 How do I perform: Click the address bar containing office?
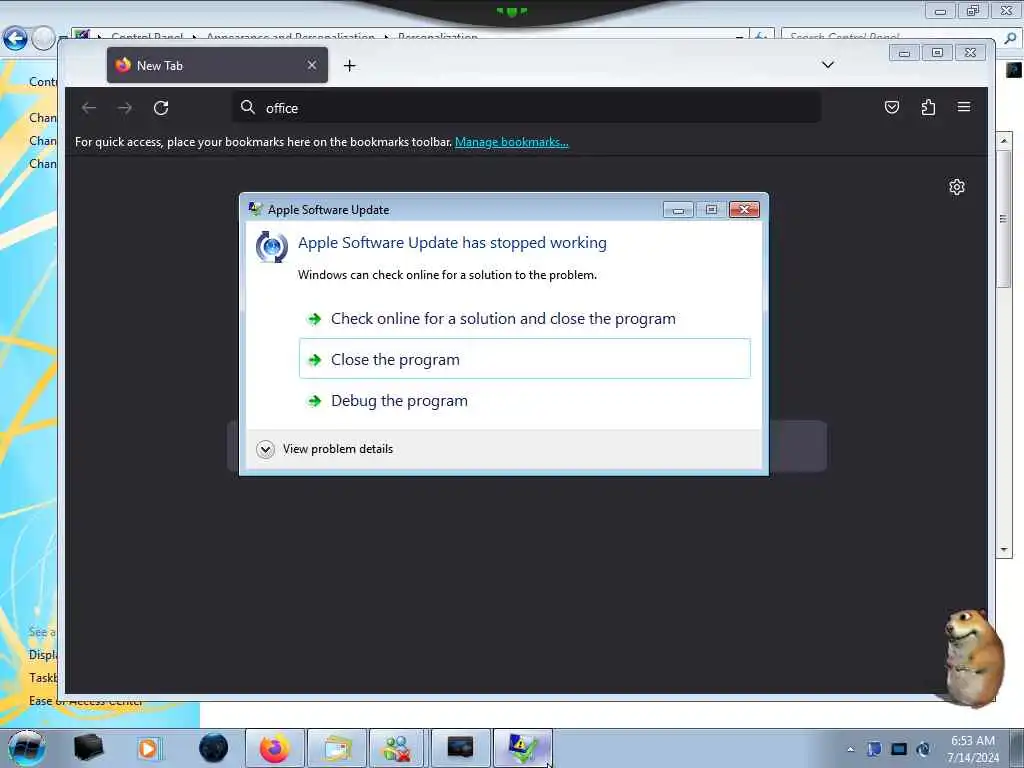coord(526,108)
